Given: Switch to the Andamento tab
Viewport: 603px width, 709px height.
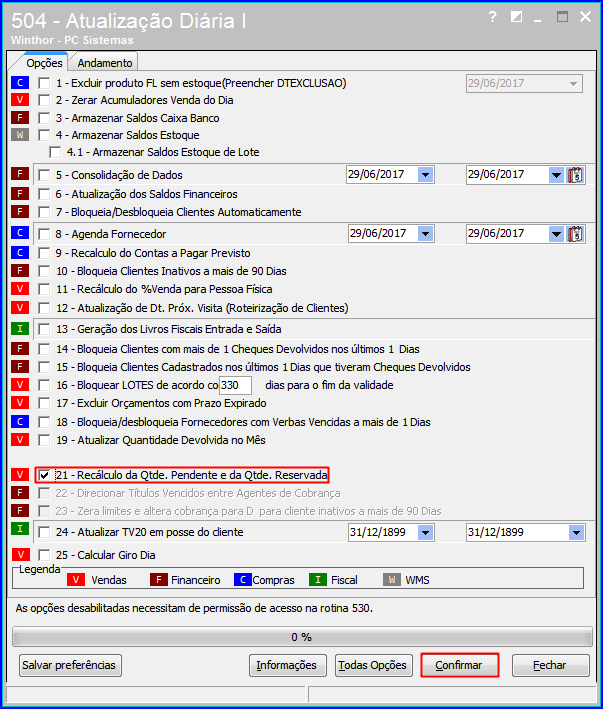Looking at the screenshot, I should tap(104, 63).
